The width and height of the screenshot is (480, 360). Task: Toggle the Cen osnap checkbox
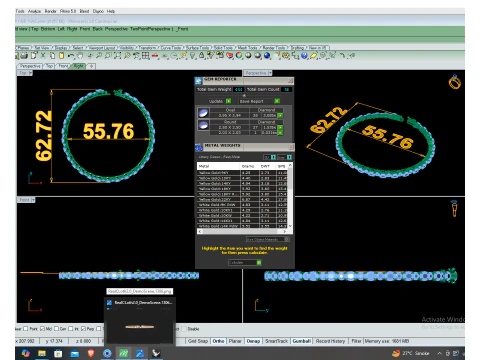pyautogui.click(x=56, y=329)
